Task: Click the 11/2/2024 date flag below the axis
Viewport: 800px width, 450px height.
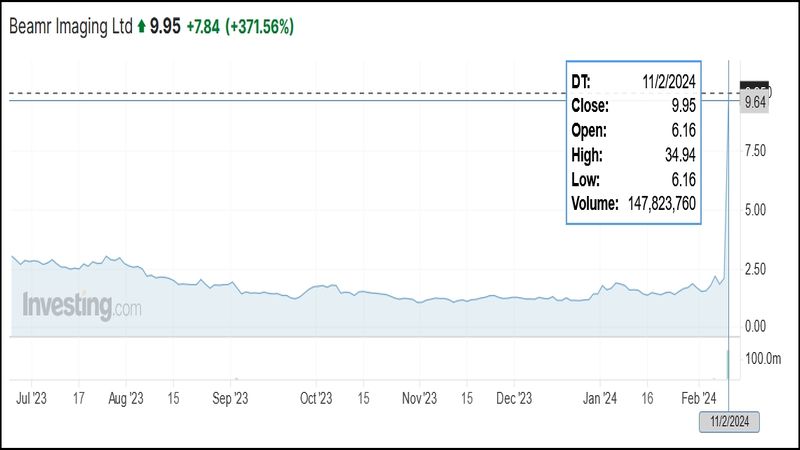Action: coord(729,419)
